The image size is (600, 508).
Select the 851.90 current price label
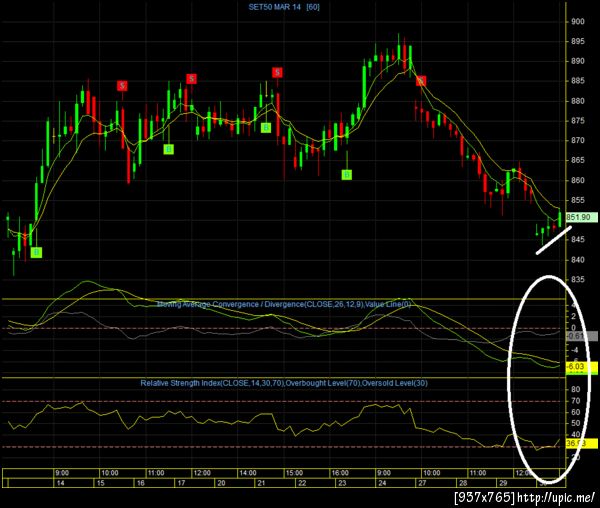[x=581, y=217]
